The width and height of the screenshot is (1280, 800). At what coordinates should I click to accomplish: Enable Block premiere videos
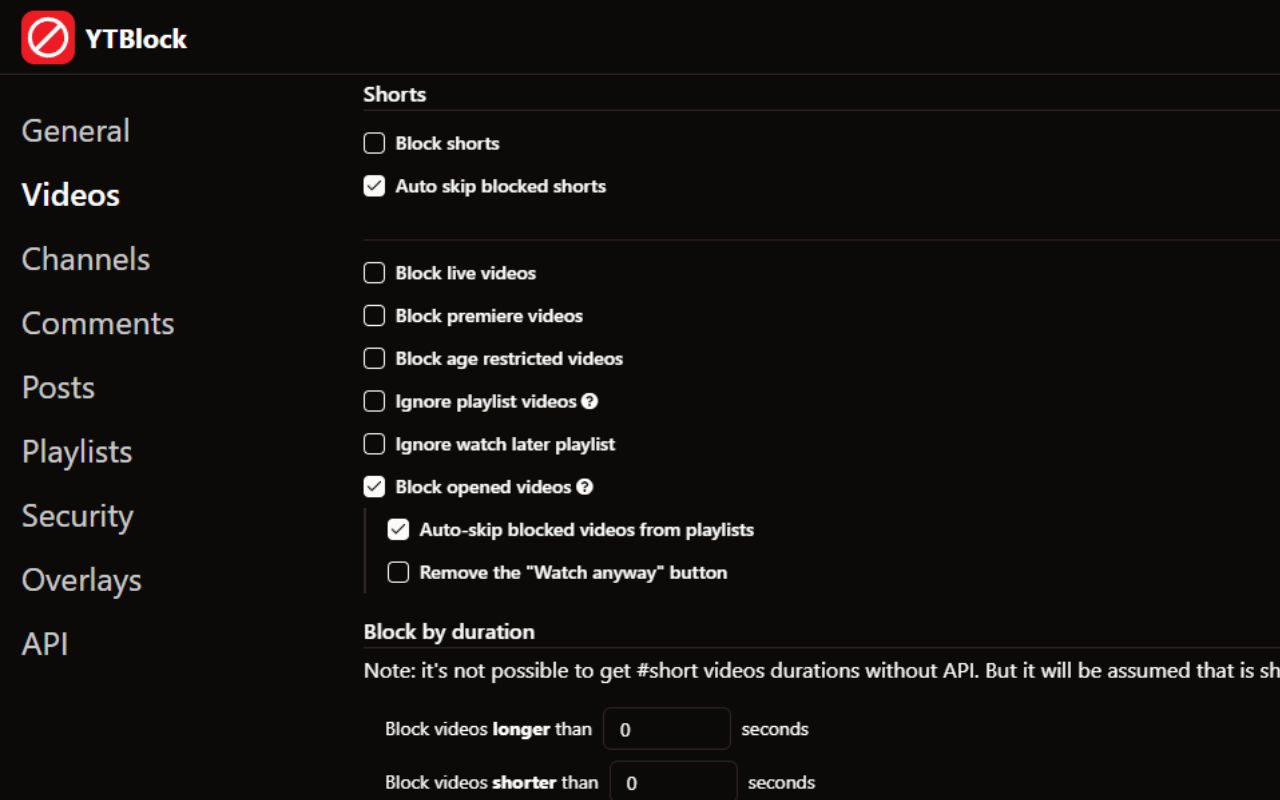[373, 315]
